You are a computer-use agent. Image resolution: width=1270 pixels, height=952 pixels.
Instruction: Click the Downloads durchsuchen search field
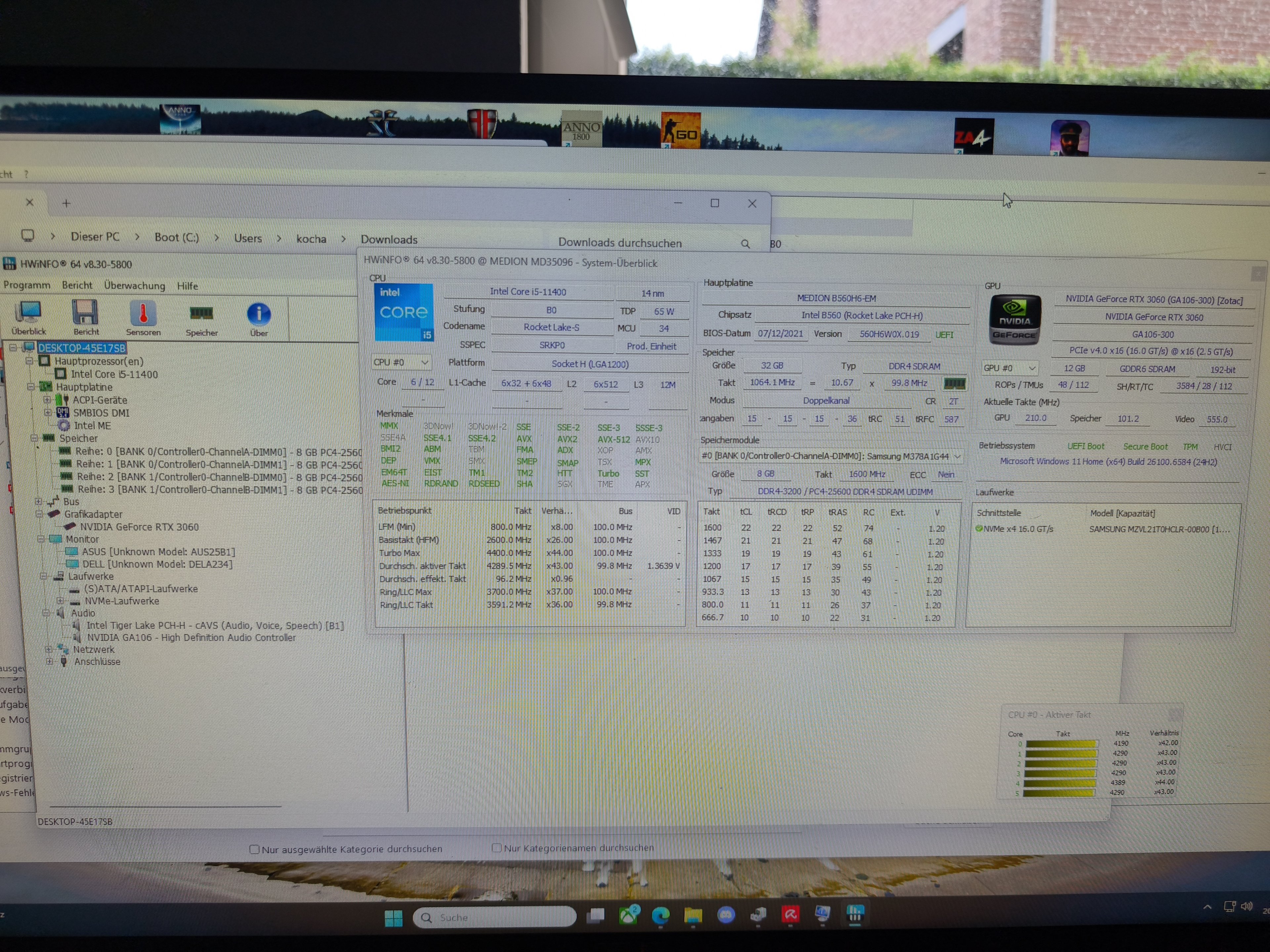tap(620, 243)
